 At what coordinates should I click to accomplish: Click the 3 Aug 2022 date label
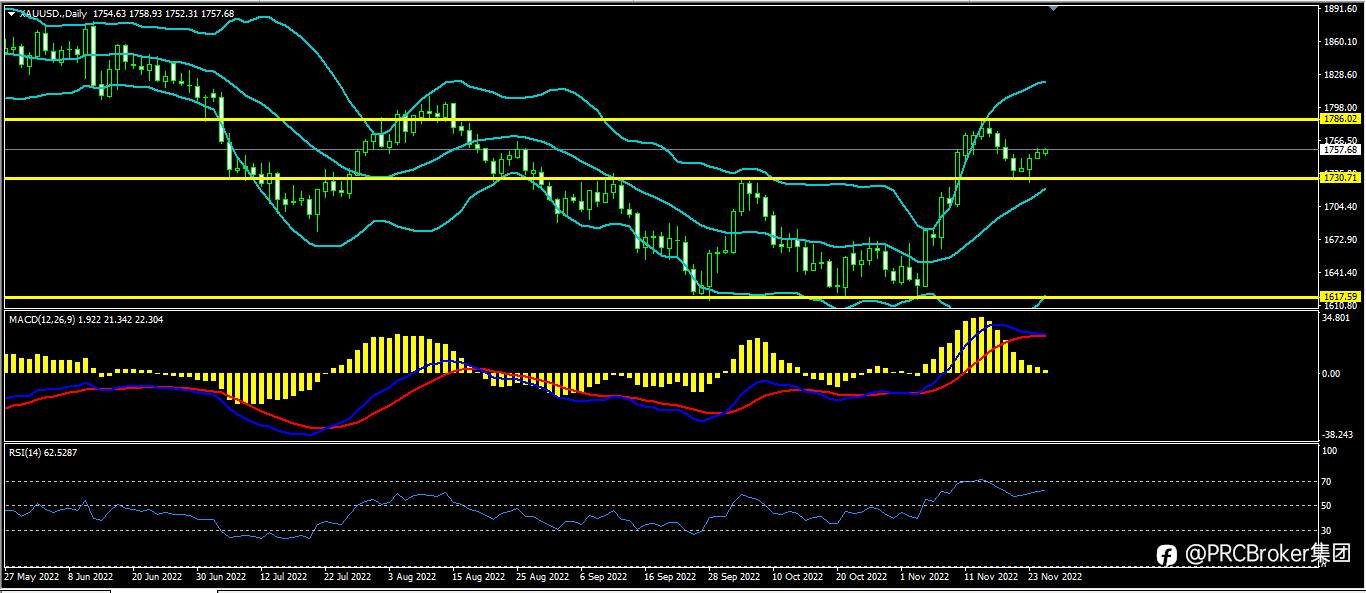tap(411, 577)
